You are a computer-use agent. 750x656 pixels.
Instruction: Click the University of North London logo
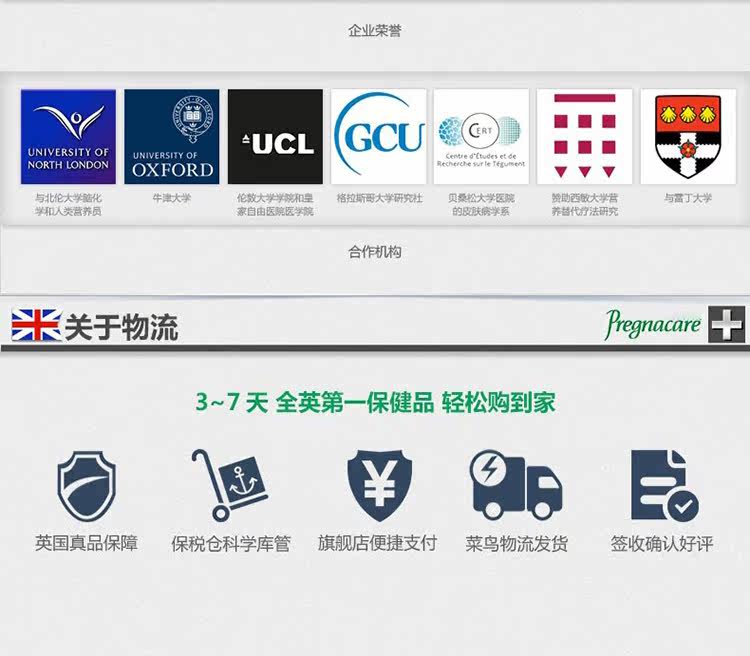click(68, 136)
